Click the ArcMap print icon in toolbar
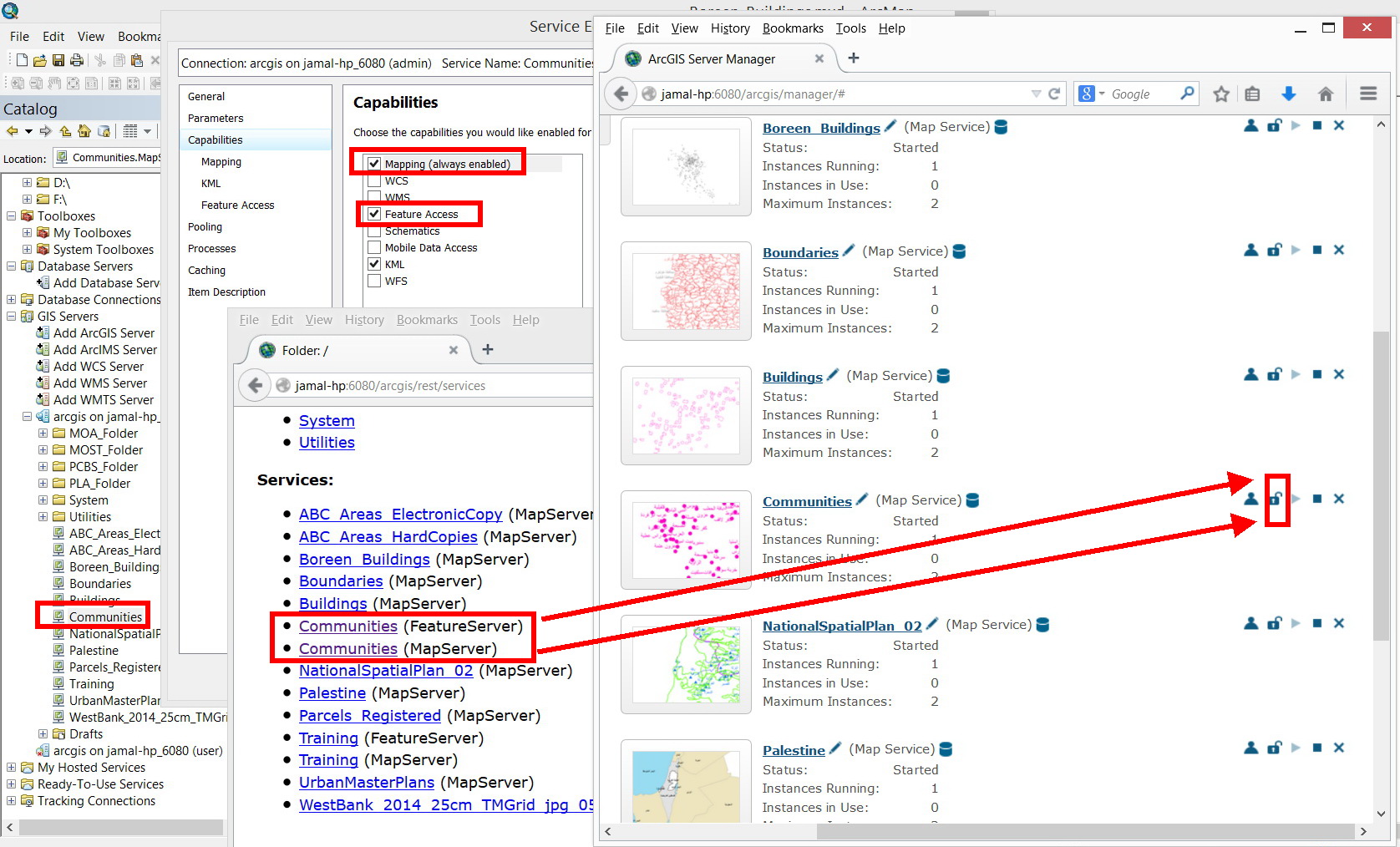1400x847 pixels. 77,60
